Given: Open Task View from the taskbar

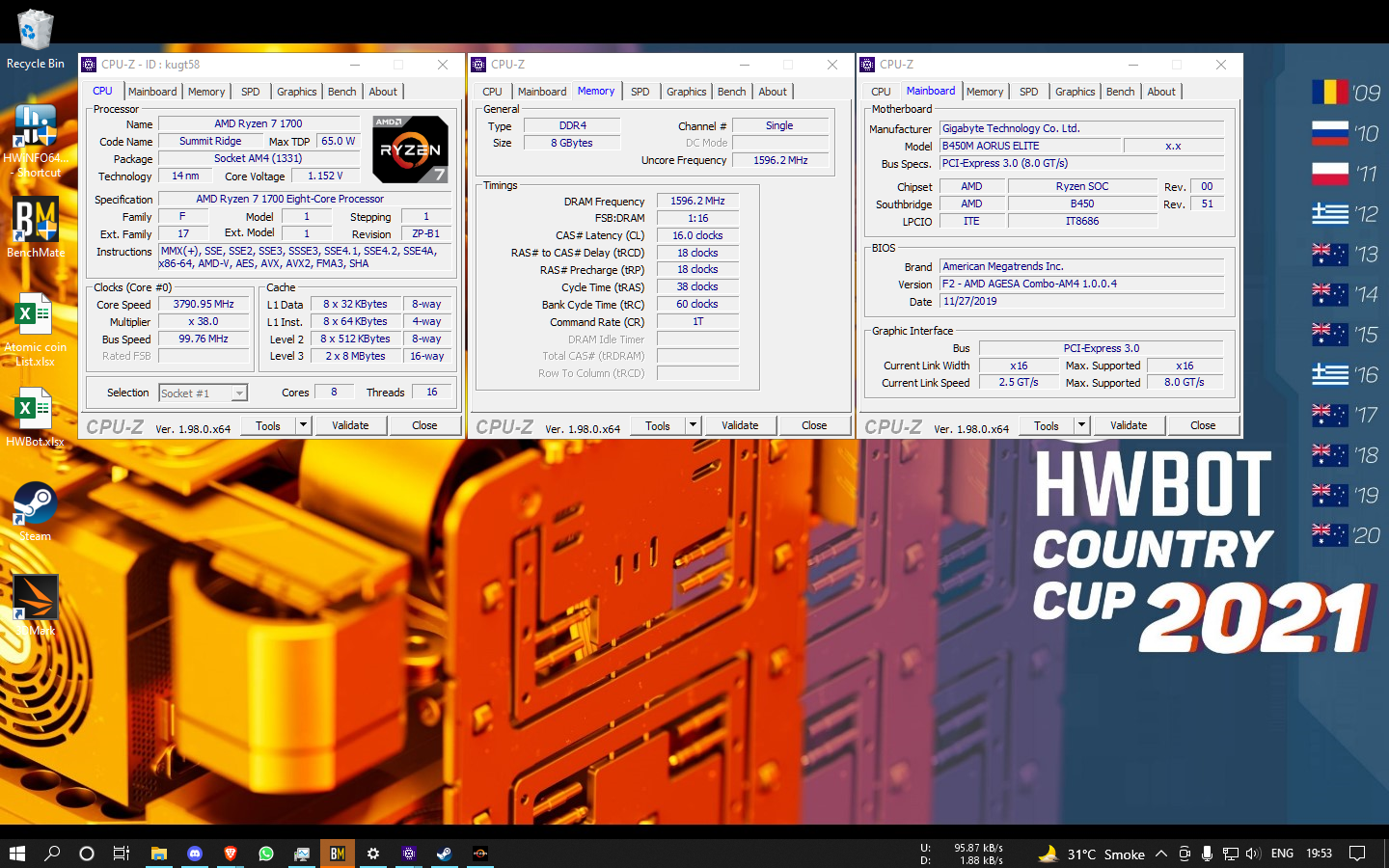Looking at the screenshot, I should [122, 854].
